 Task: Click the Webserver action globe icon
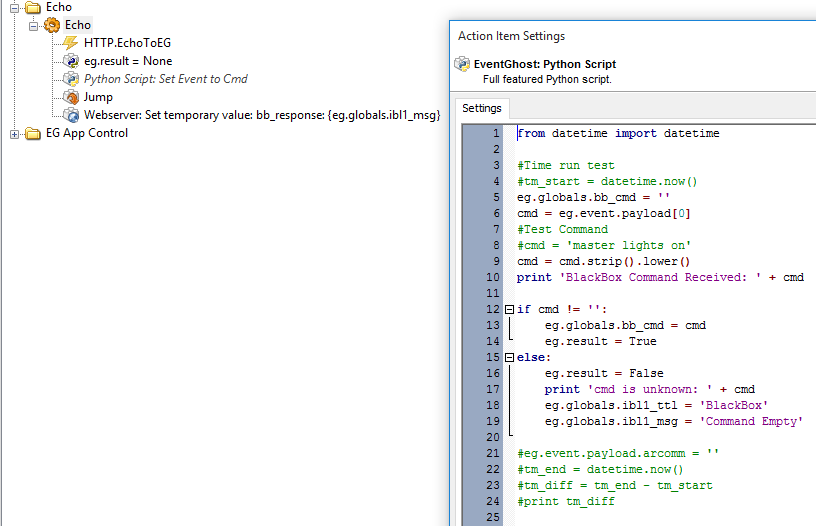click(71, 115)
